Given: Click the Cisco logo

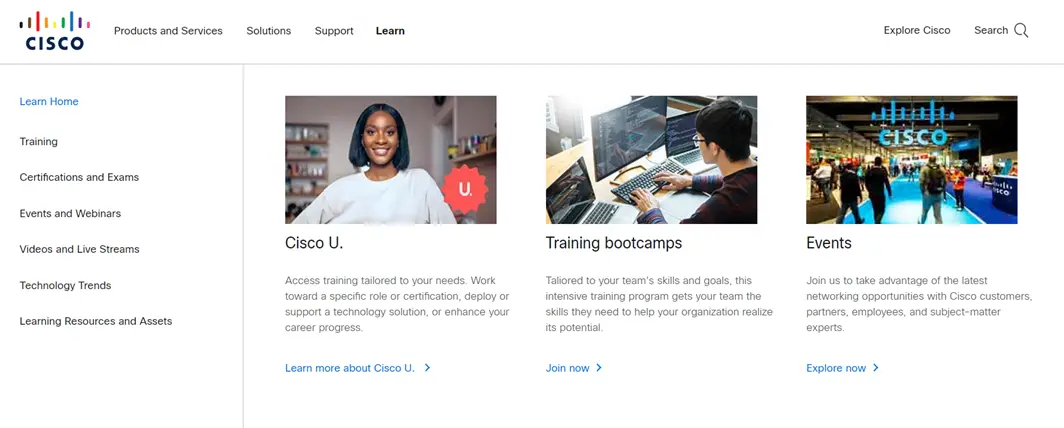Looking at the screenshot, I should coord(55,31).
